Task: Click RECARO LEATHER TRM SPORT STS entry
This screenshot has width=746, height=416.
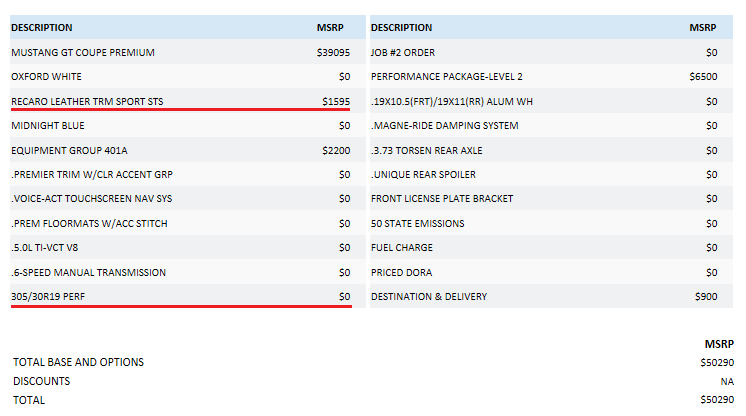Action: point(87,101)
